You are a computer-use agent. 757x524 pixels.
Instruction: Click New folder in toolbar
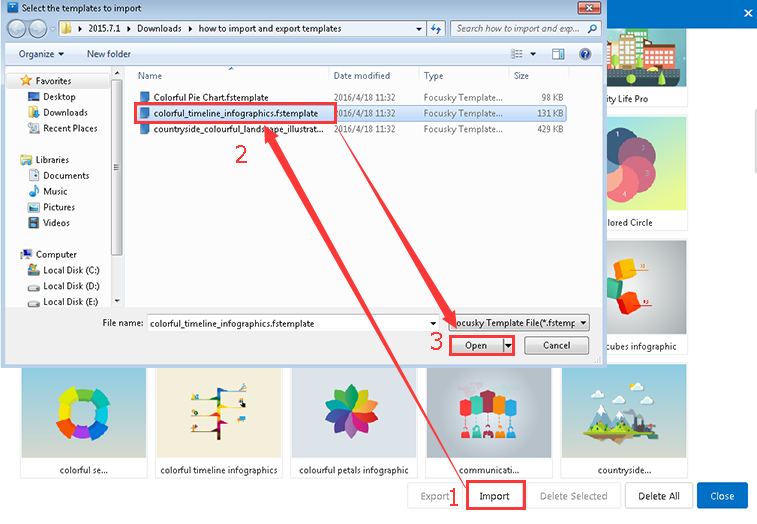(109, 54)
